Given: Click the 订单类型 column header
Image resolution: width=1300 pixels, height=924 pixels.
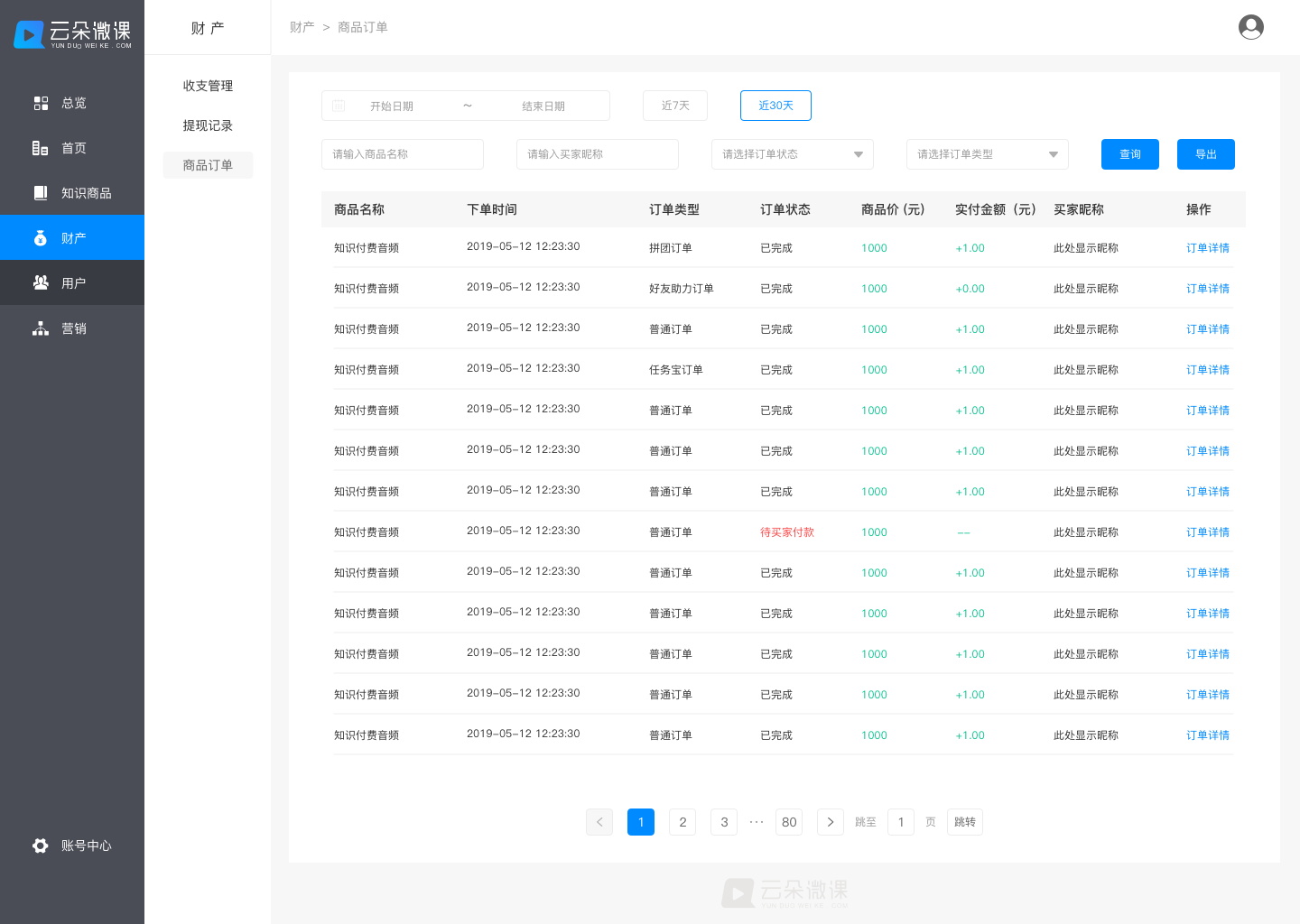Looking at the screenshot, I should [x=674, y=209].
